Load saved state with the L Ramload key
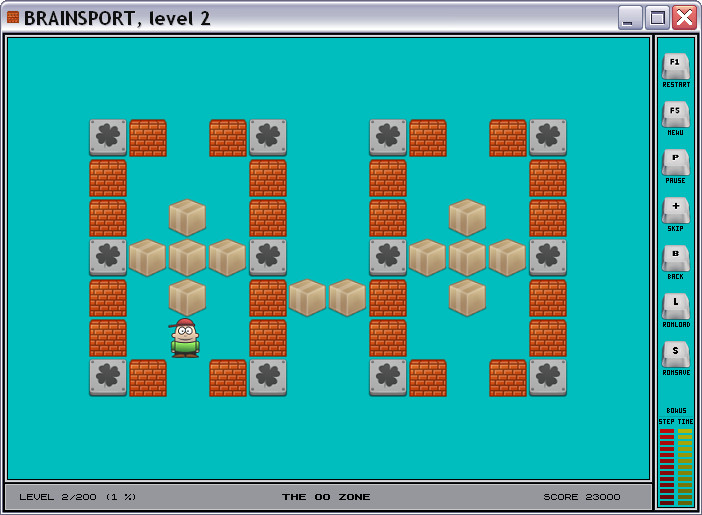The height and width of the screenshot is (515, 702). click(676, 307)
